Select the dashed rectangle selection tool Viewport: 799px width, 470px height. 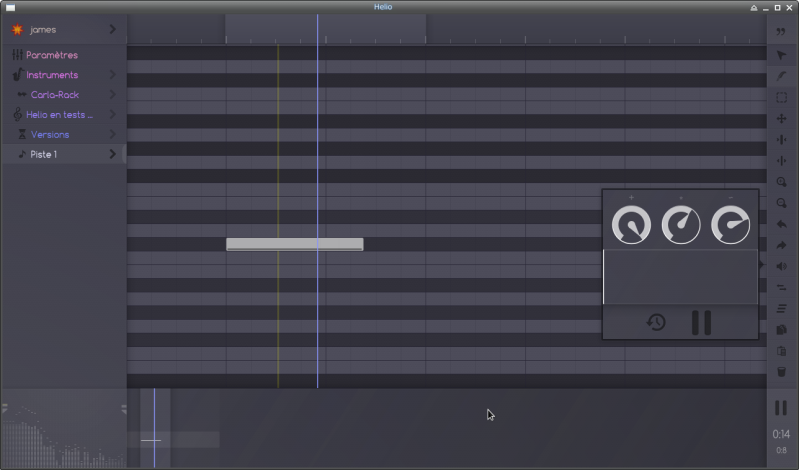[x=781, y=97]
